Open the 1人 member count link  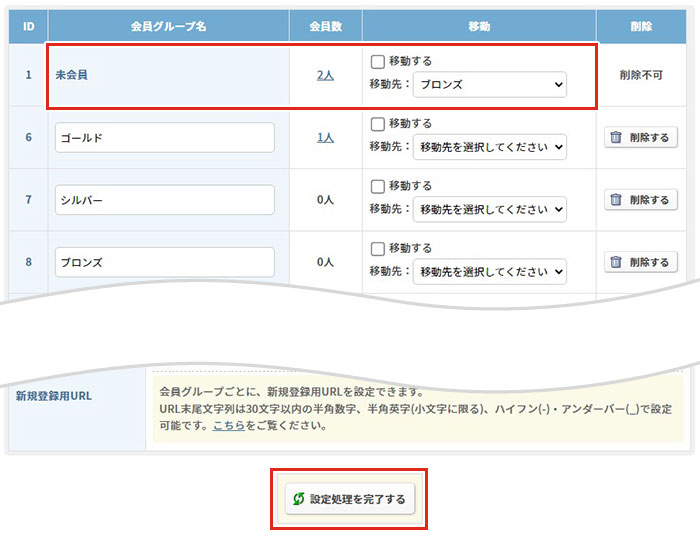325,137
